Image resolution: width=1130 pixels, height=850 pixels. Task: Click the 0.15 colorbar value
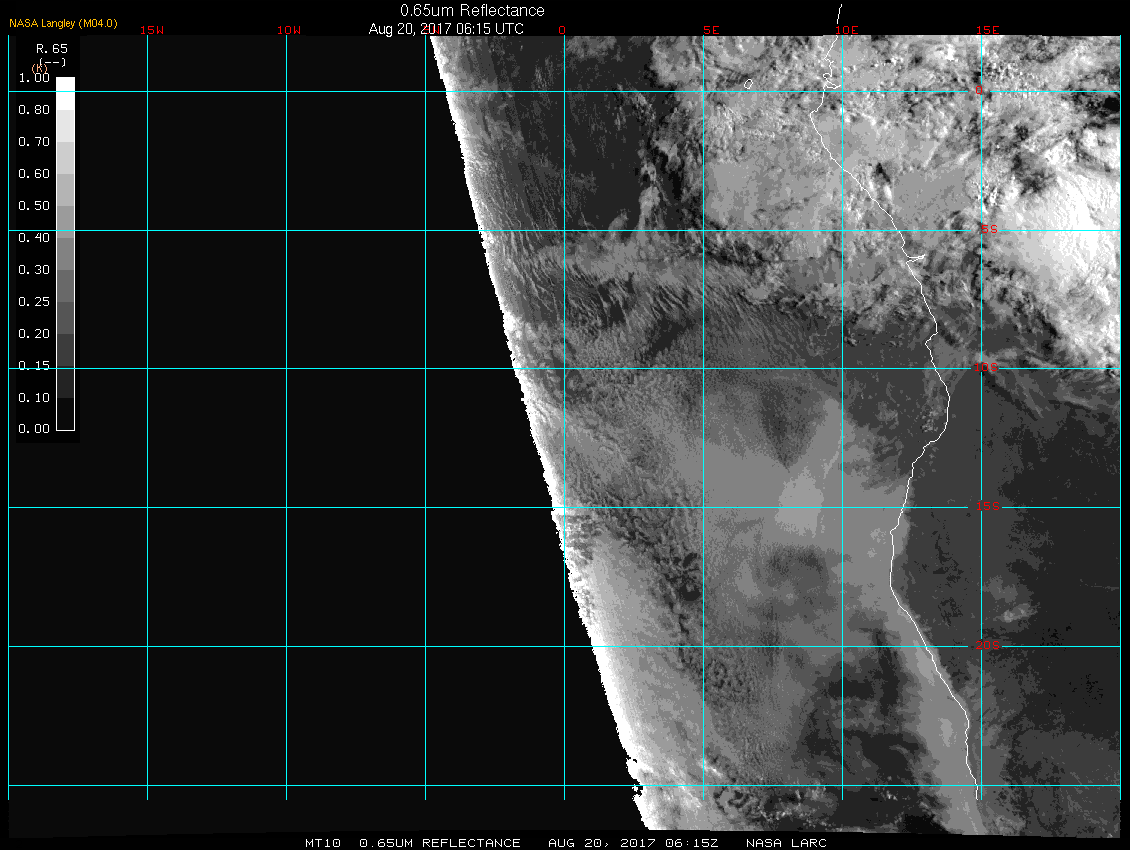tap(34, 366)
